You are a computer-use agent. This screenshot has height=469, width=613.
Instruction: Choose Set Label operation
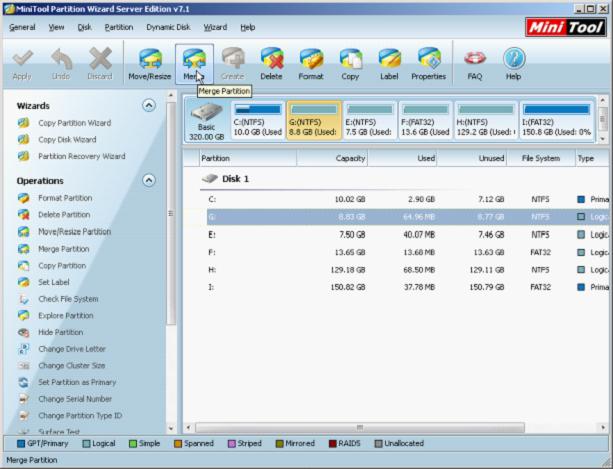(54, 282)
